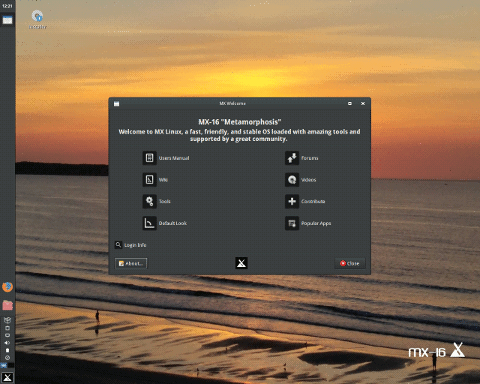
Task: Open the file manager folder in panel
Action: point(7,305)
